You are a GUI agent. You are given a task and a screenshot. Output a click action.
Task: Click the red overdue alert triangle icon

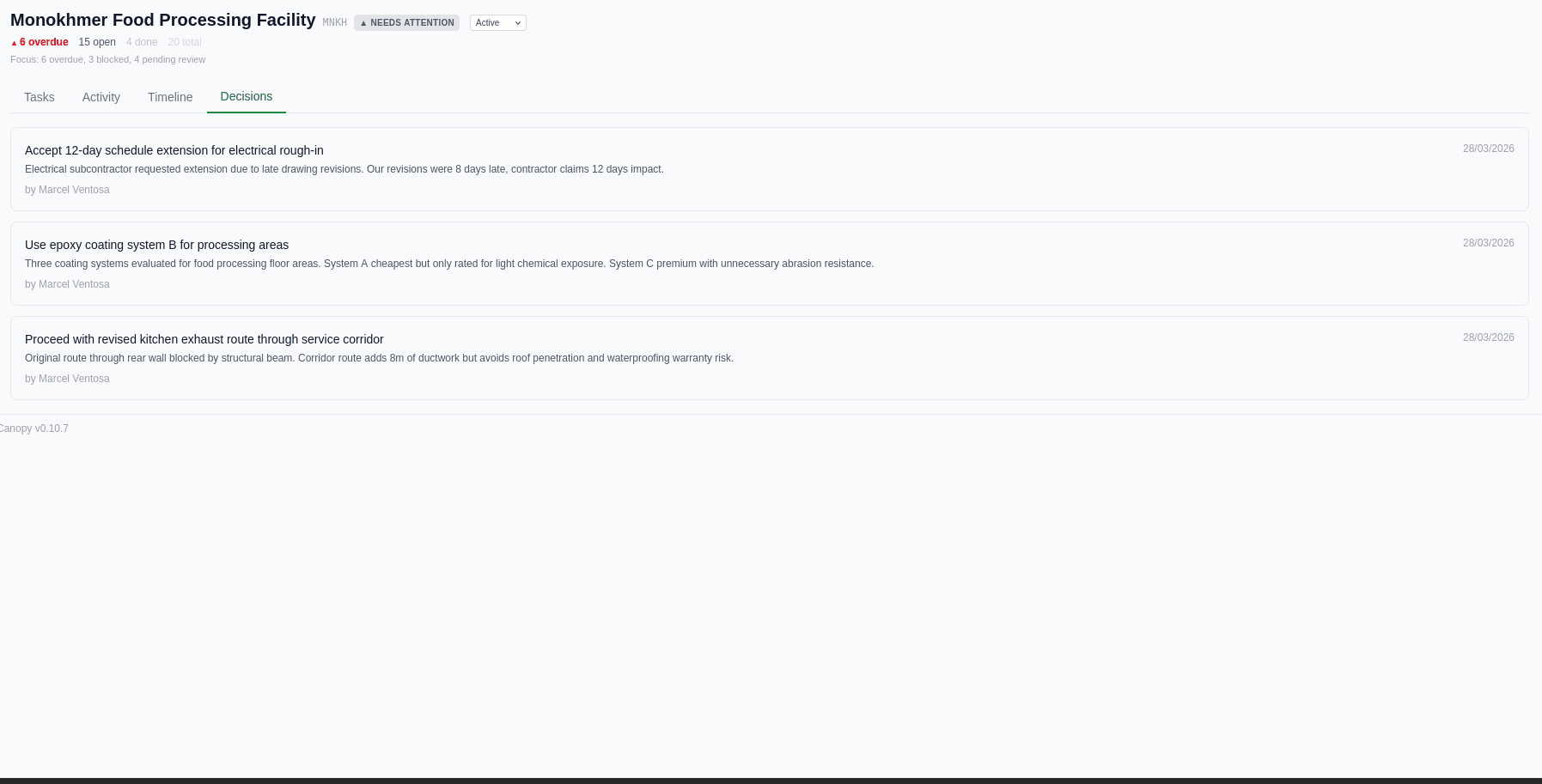tap(13, 42)
